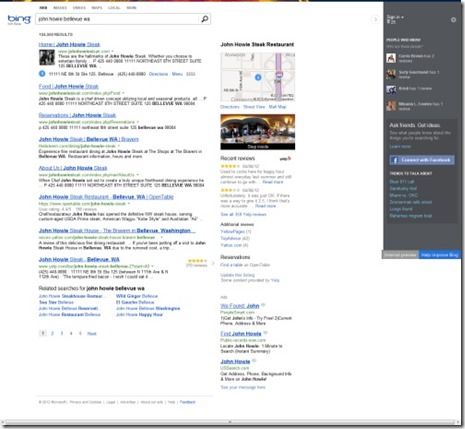Click the John Howie Steak map thumbnail
Image resolution: width=465 pixels, height=429 pixels.
(258, 77)
